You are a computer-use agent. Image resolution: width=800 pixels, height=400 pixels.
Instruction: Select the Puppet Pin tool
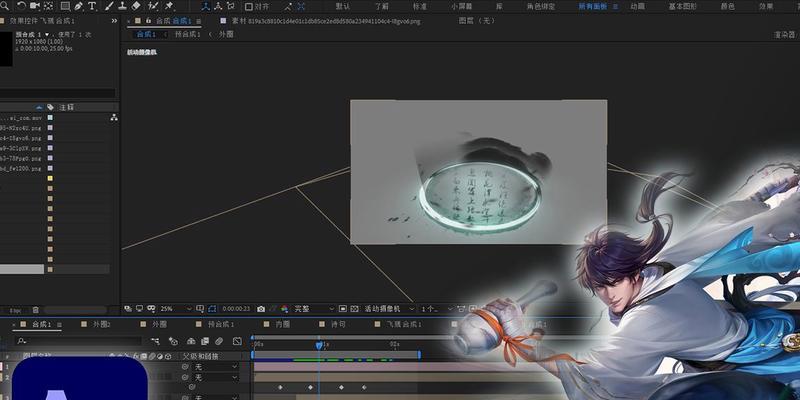tap(168, 6)
